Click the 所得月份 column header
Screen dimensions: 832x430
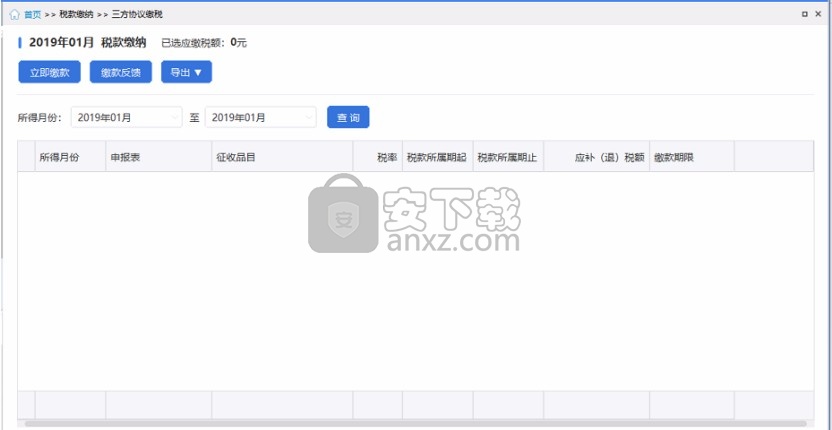click(71, 157)
